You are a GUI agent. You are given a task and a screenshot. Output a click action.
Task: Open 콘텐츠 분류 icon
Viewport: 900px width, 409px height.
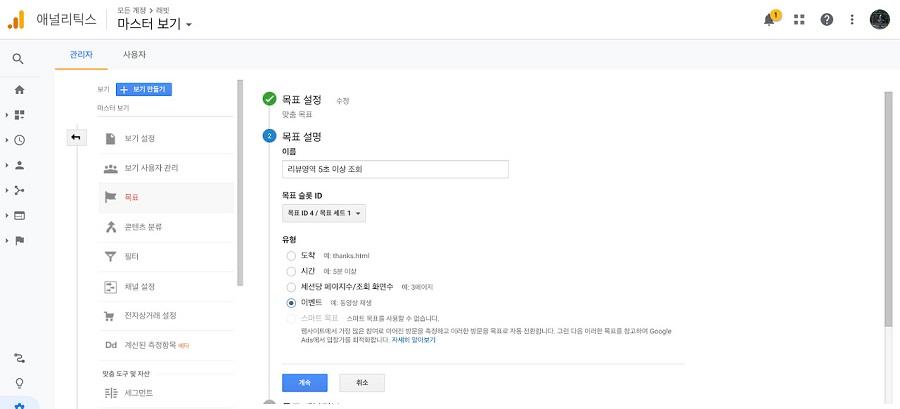click(x=110, y=227)
